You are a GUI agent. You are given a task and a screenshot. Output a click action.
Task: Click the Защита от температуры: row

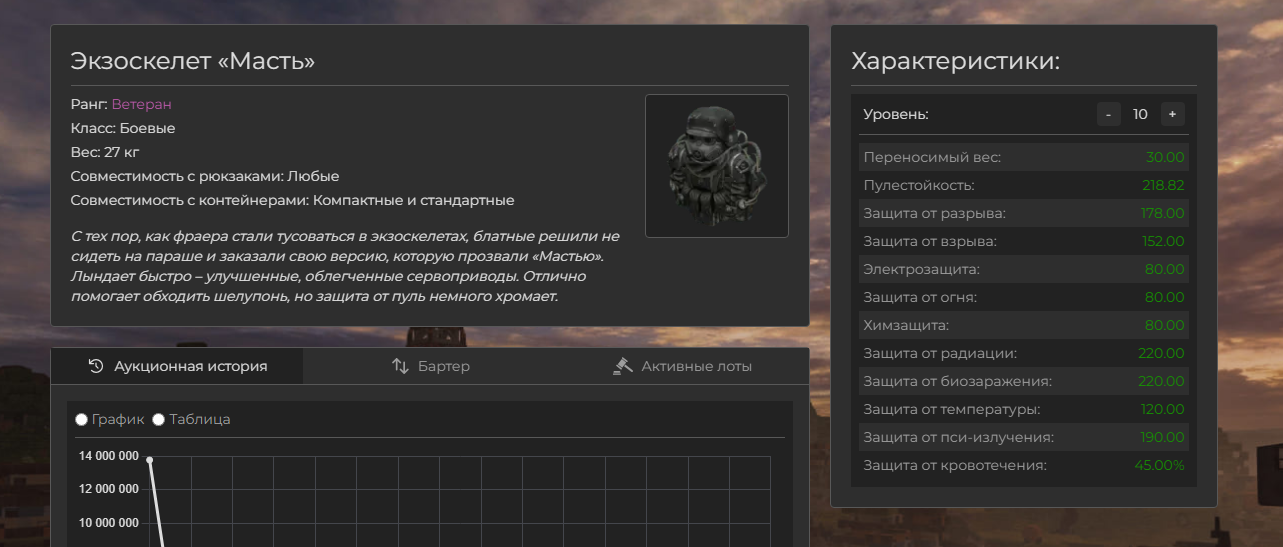1024,409
